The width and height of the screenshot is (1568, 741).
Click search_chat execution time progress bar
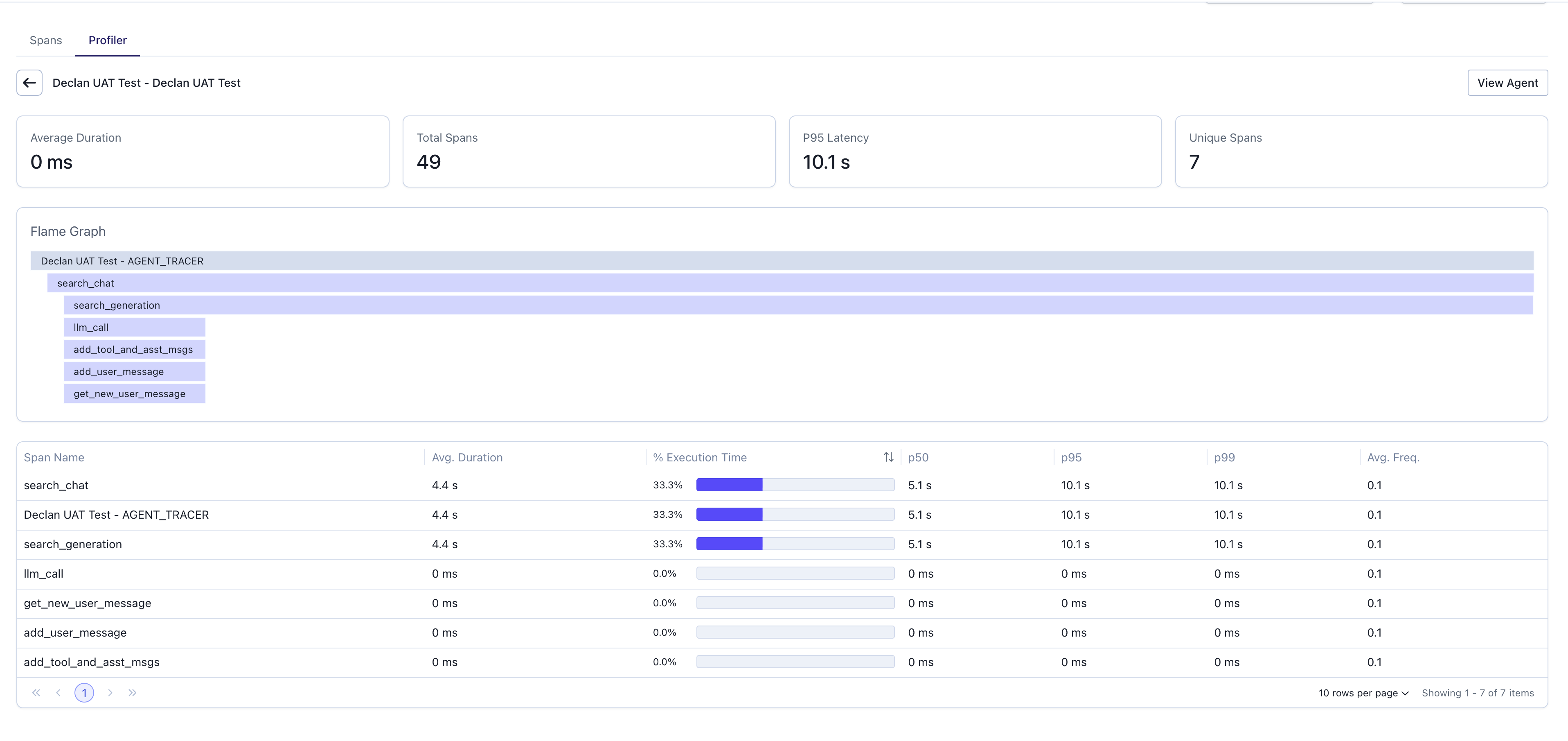point(795,485)
